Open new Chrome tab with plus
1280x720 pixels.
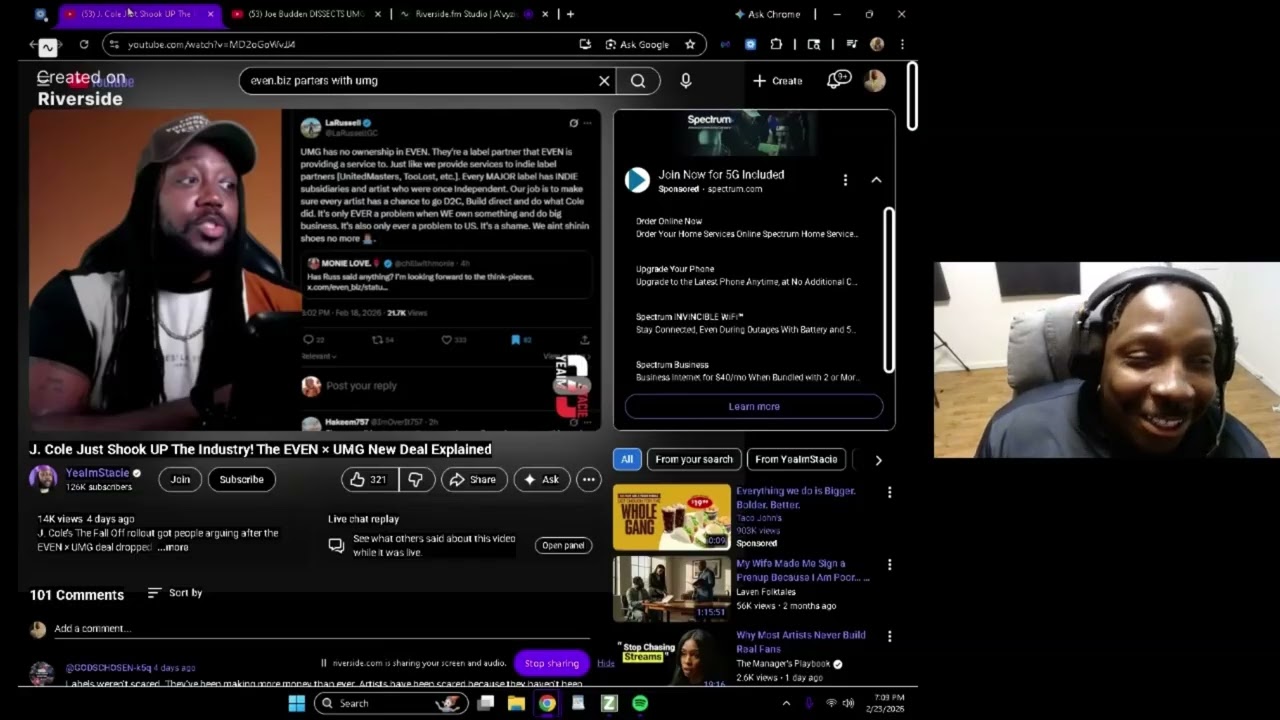click(x=570, y=14)
